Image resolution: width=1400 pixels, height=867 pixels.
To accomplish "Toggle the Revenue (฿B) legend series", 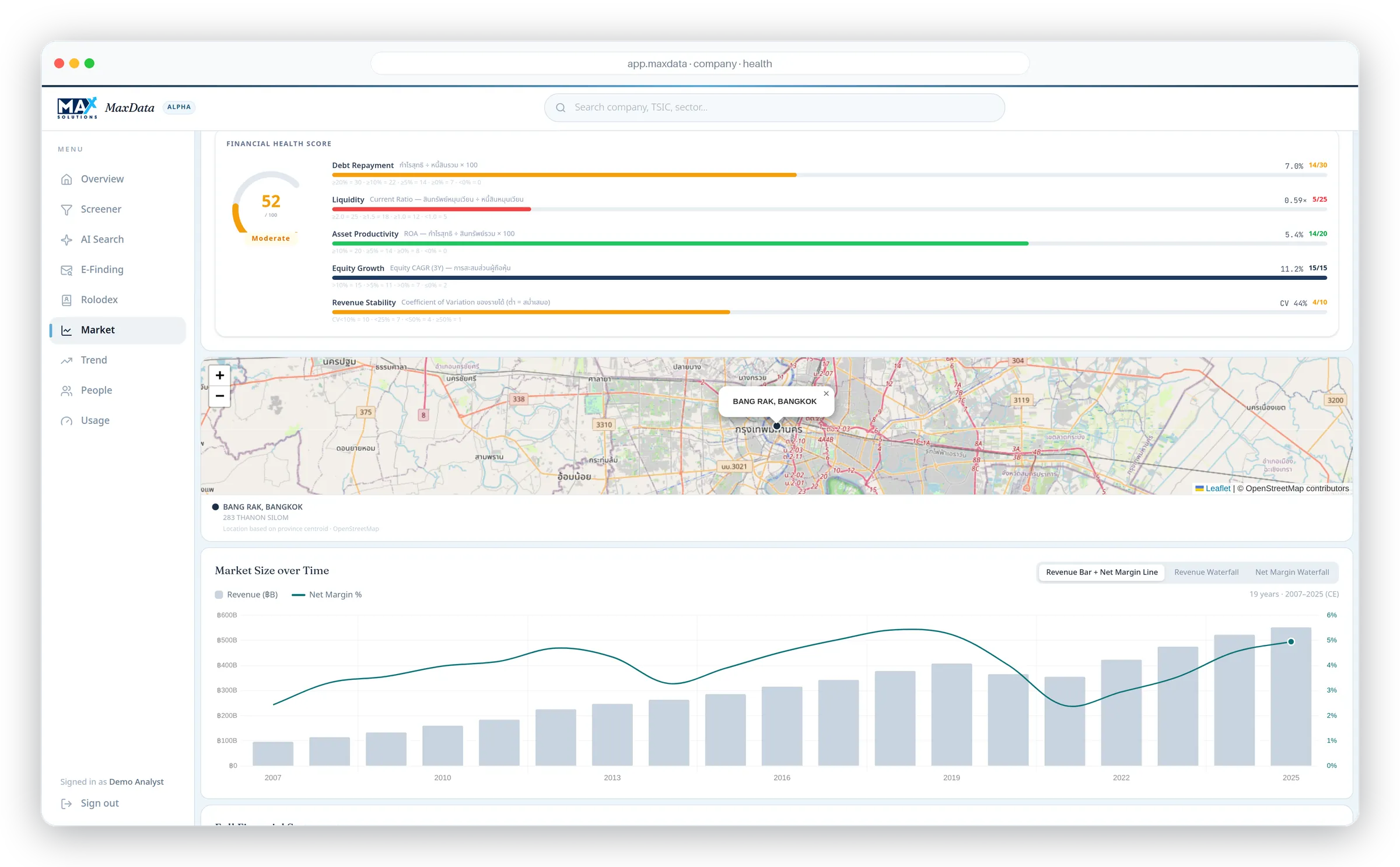I will [246, 595].
